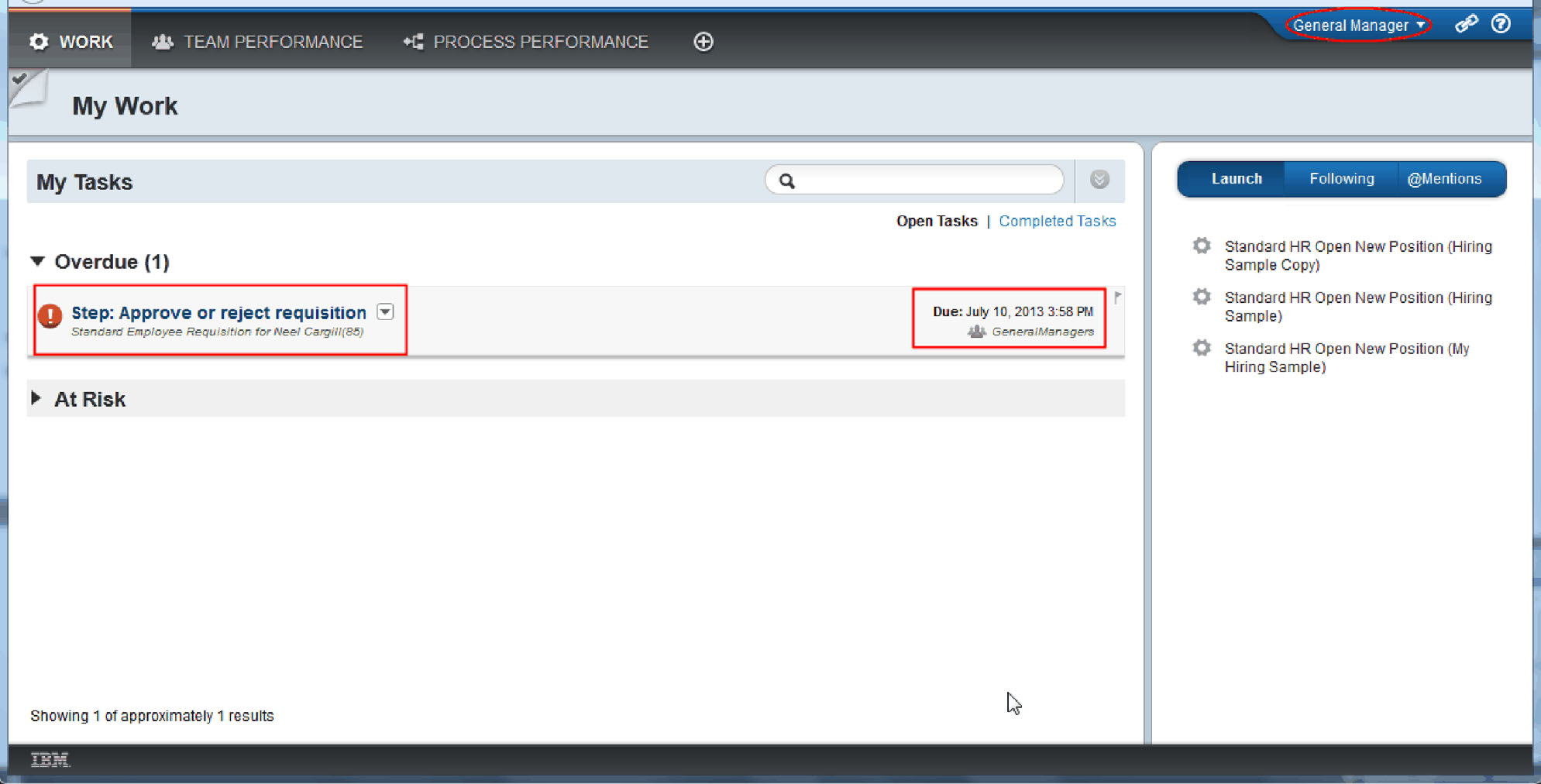Expand the At Risk section
Viewport: 1541px width, 784px height.
(x=36, y=398)
